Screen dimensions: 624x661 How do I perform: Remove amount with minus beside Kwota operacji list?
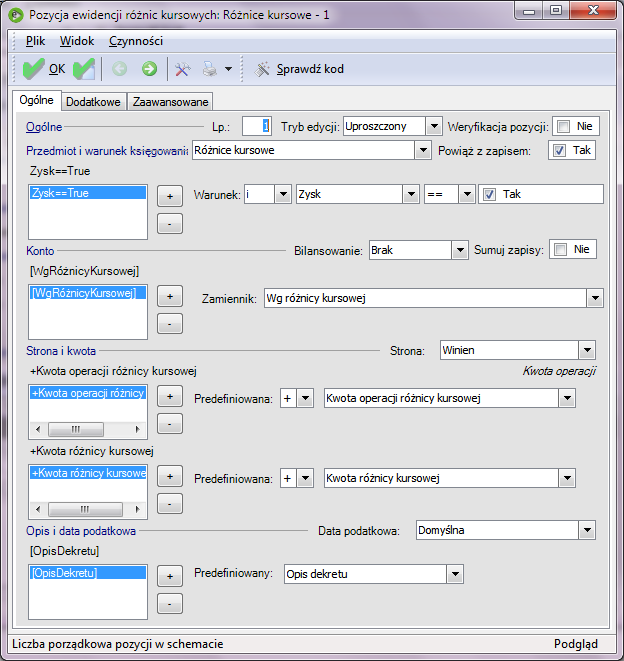[x=170, y=423]
